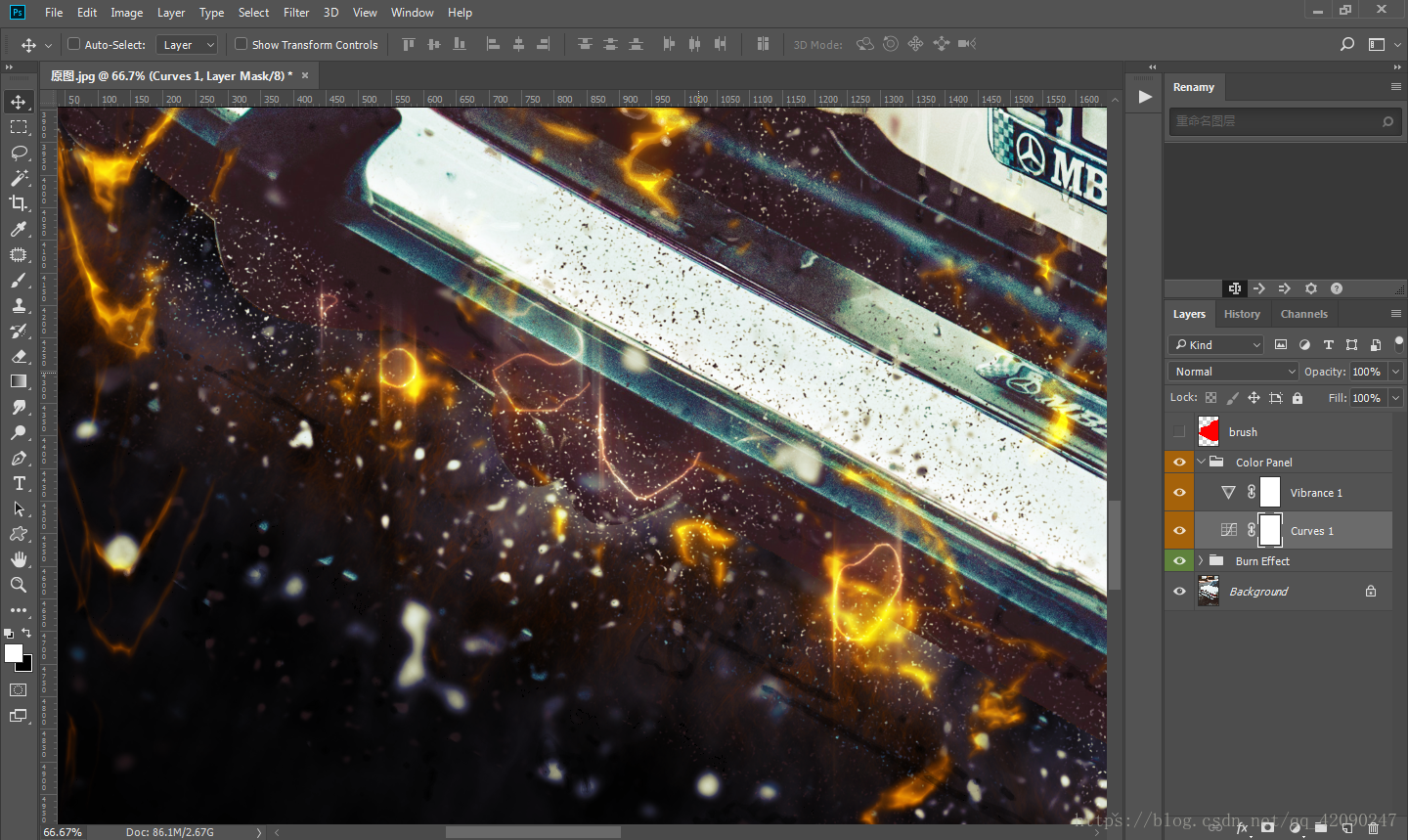Open the search magnifier in options bar
1408x840 pixels.
point(1347,44)
